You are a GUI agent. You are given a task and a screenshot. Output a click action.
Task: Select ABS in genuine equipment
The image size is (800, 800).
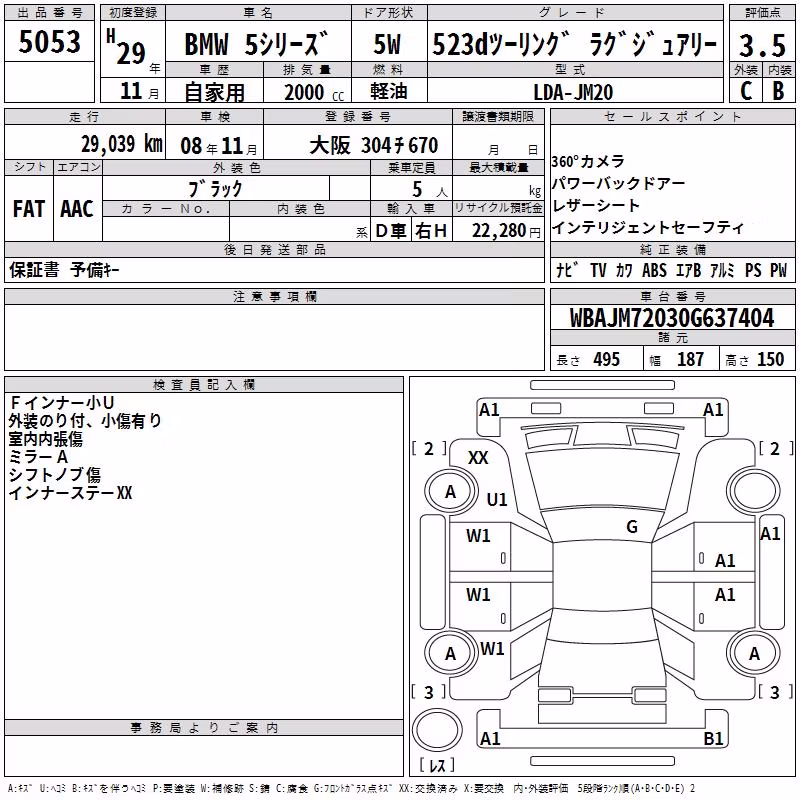tap(654, 270)
